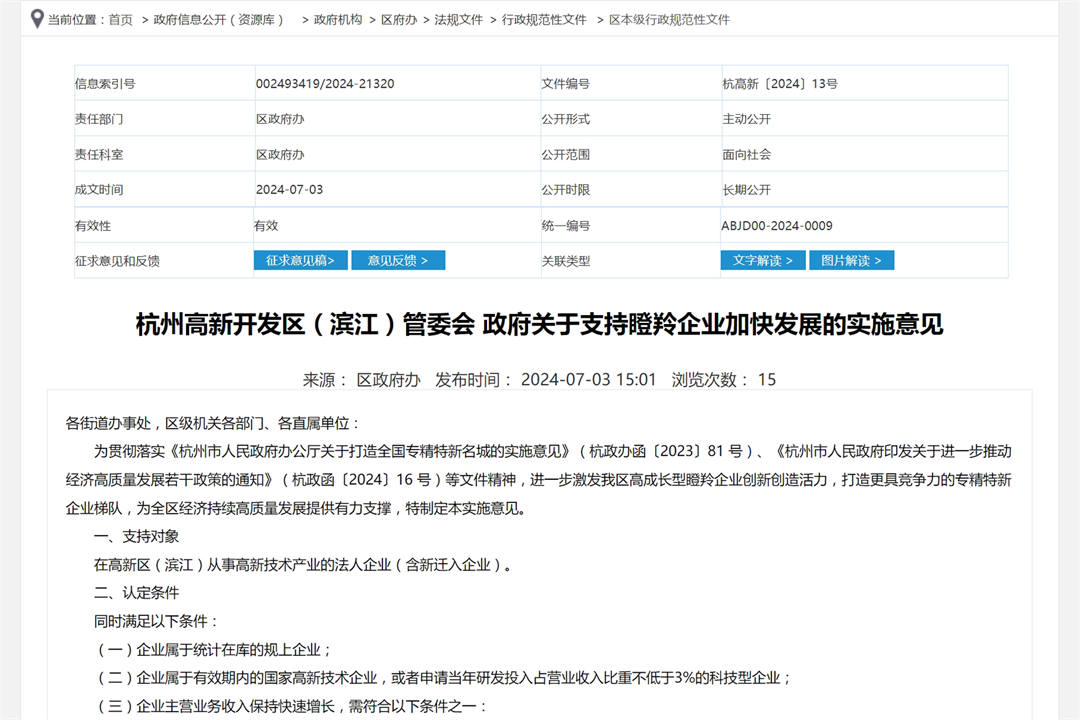Open 政府信息公开（资源库） breadcrumb link

point(219,20)
